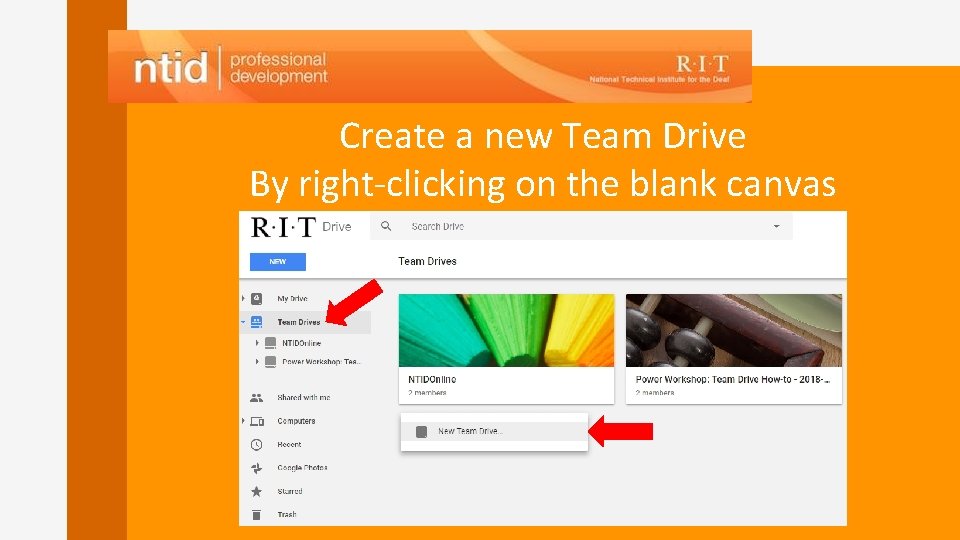The height and width of the screenshot is (540, 960).
Task: Click the Recent clock icon
Action: tap(257, 444)
